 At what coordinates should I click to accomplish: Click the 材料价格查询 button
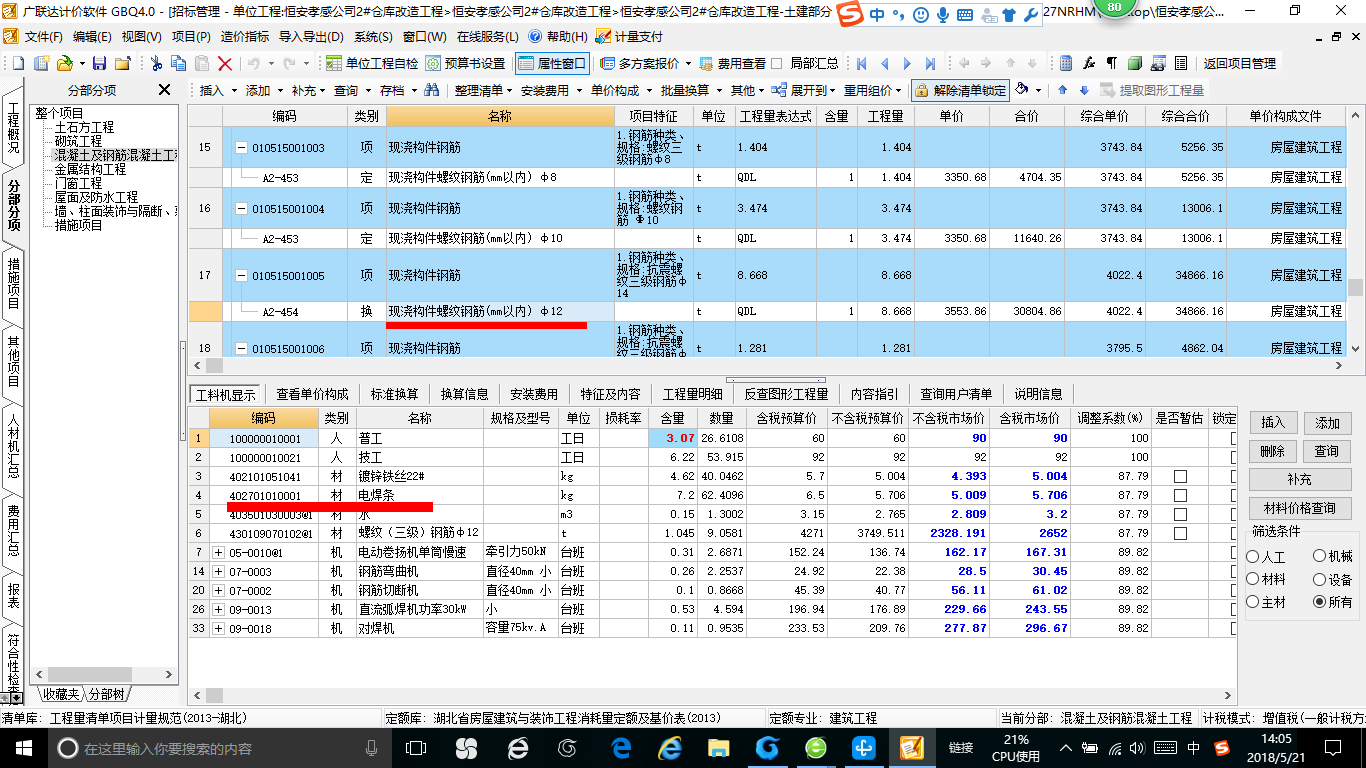tap(1300, 508)
